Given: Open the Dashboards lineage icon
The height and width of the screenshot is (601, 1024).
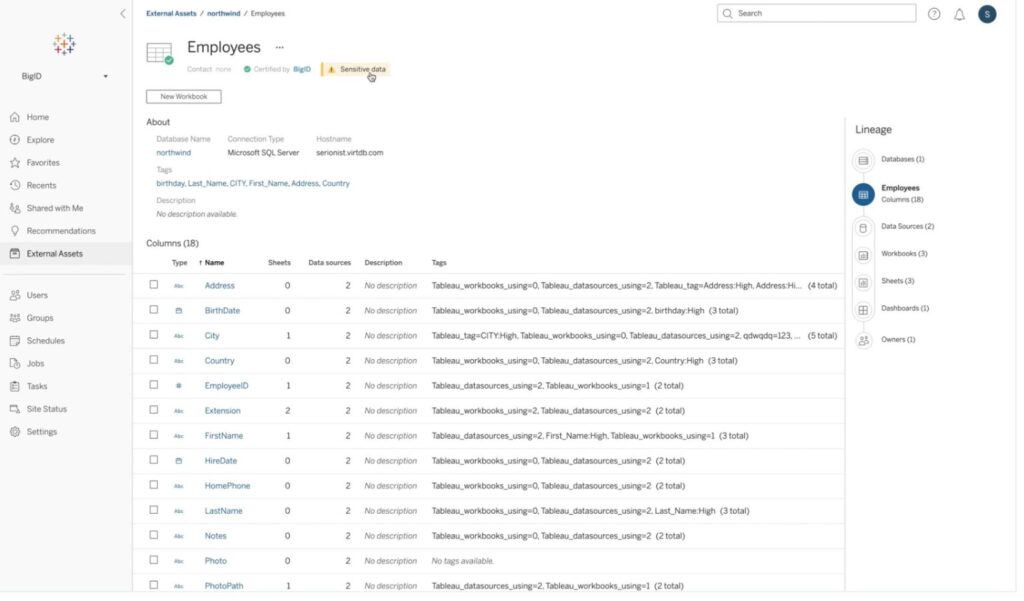Looking at the screenshot, I should tap(863, 309).
